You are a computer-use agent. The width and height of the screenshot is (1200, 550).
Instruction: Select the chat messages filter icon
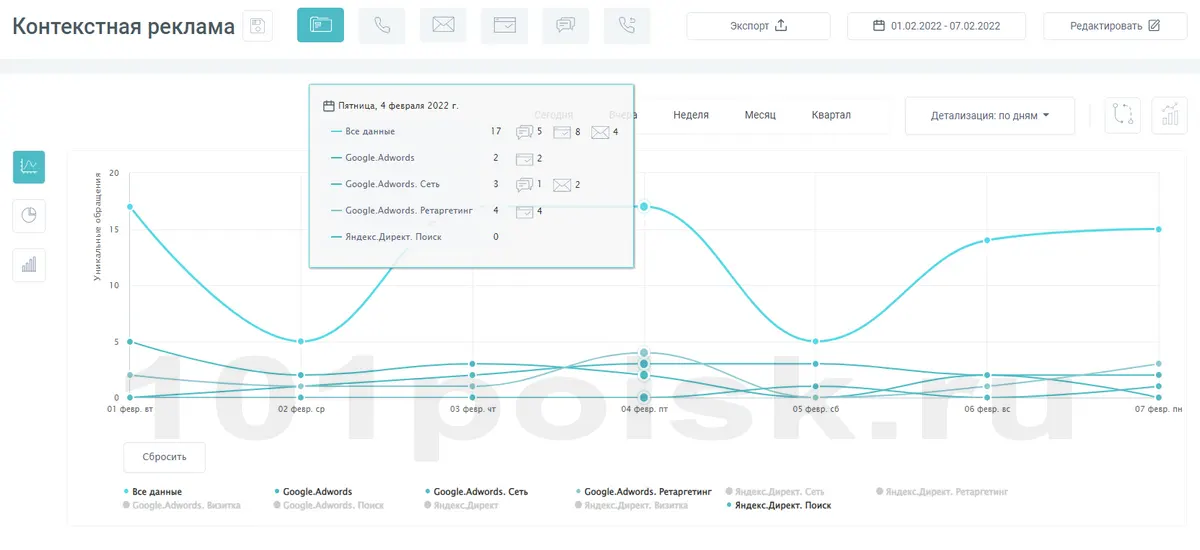pyautogui.click(x=565, y=26)
